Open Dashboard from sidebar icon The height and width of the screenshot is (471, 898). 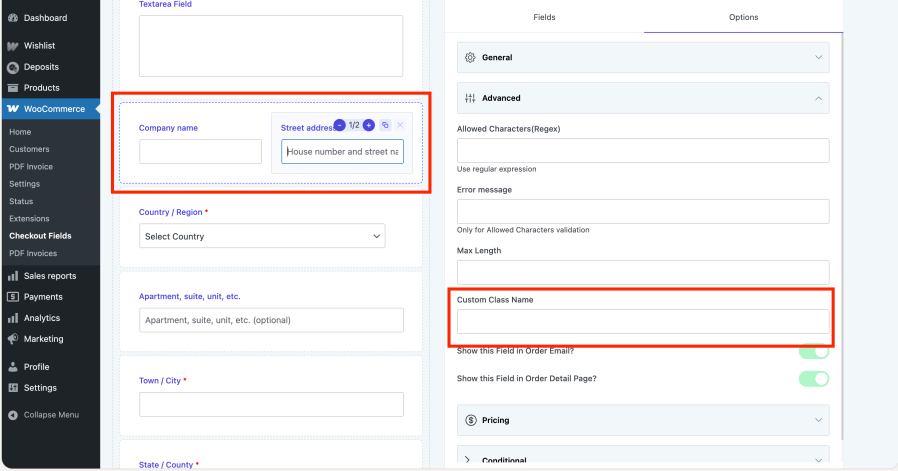[x=13, y=18]
